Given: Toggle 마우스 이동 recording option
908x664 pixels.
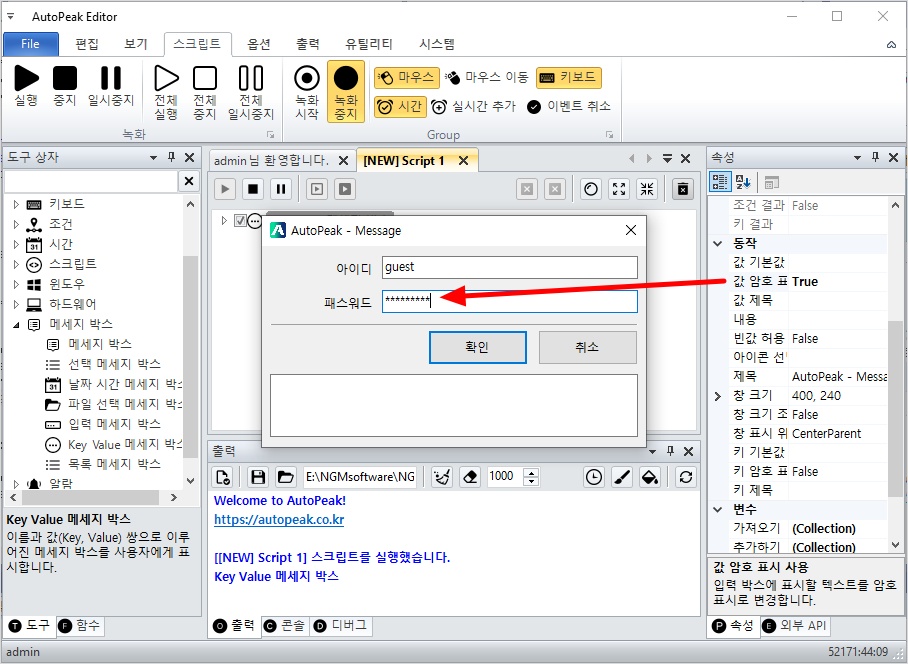Looking at the screenshot, I should pos(487,78).
